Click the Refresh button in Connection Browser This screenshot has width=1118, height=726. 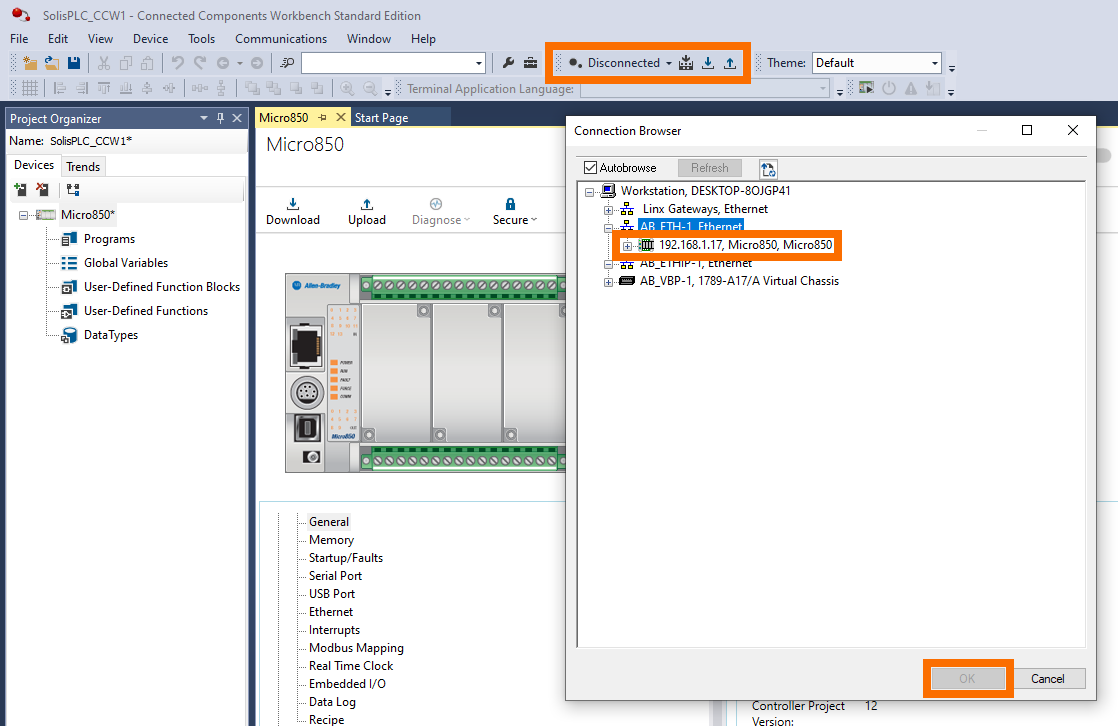[x=709, y=168]
